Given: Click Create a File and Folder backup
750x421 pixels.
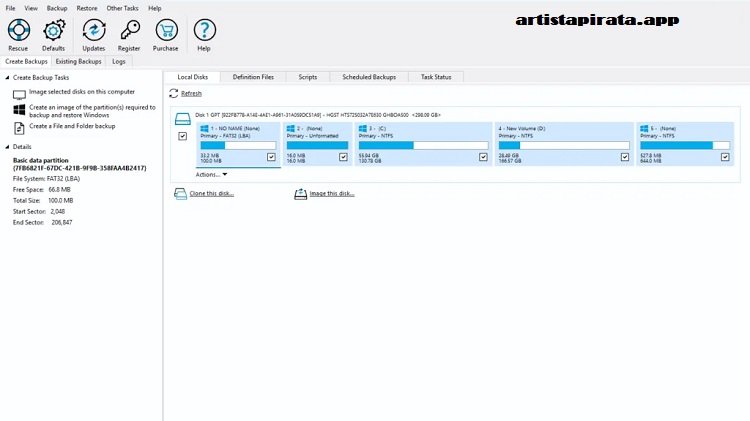Looking at the screenshot, I should (72, 126).
